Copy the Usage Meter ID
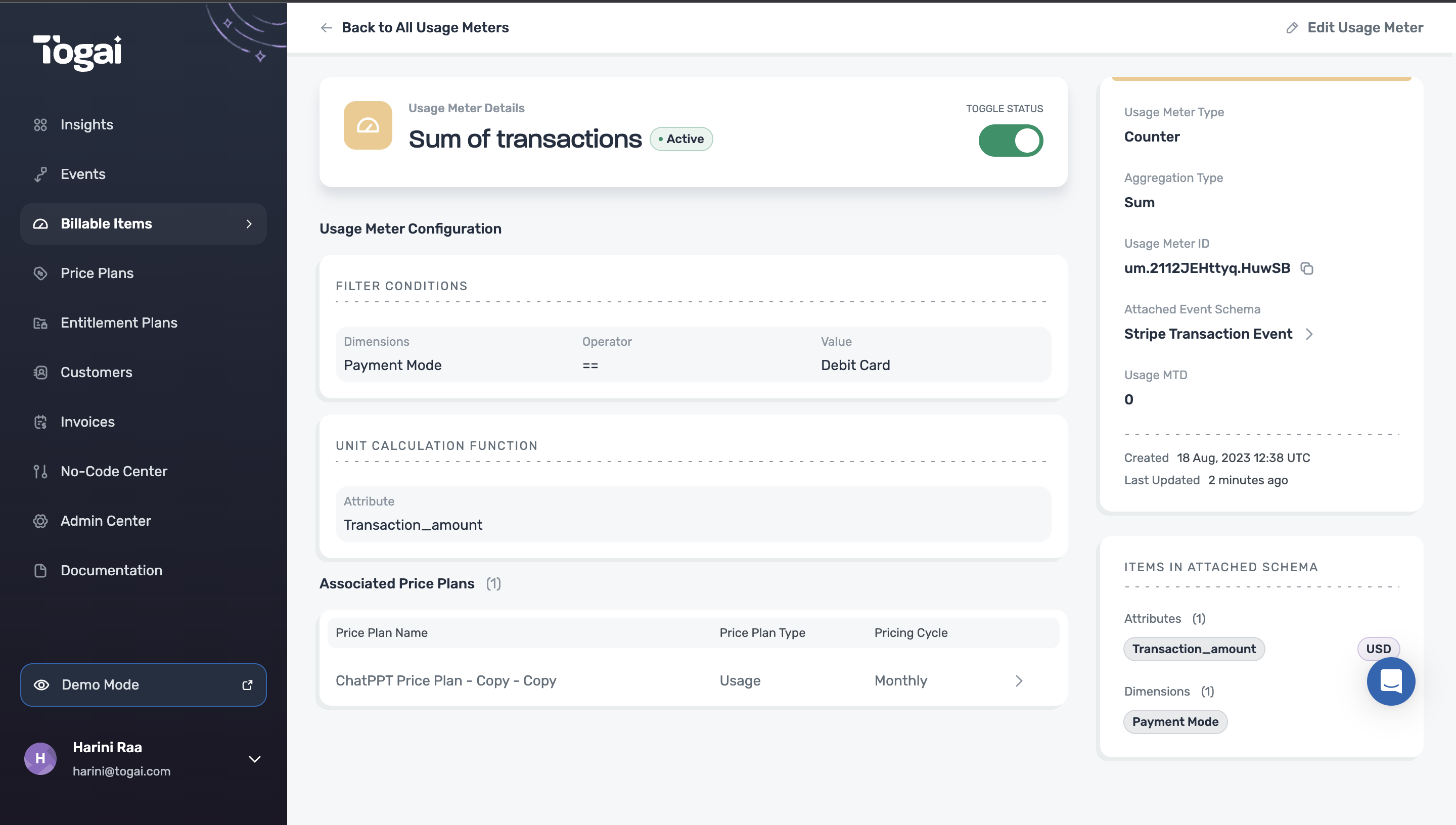The image size is (1456, 825). coord(1307,268)
